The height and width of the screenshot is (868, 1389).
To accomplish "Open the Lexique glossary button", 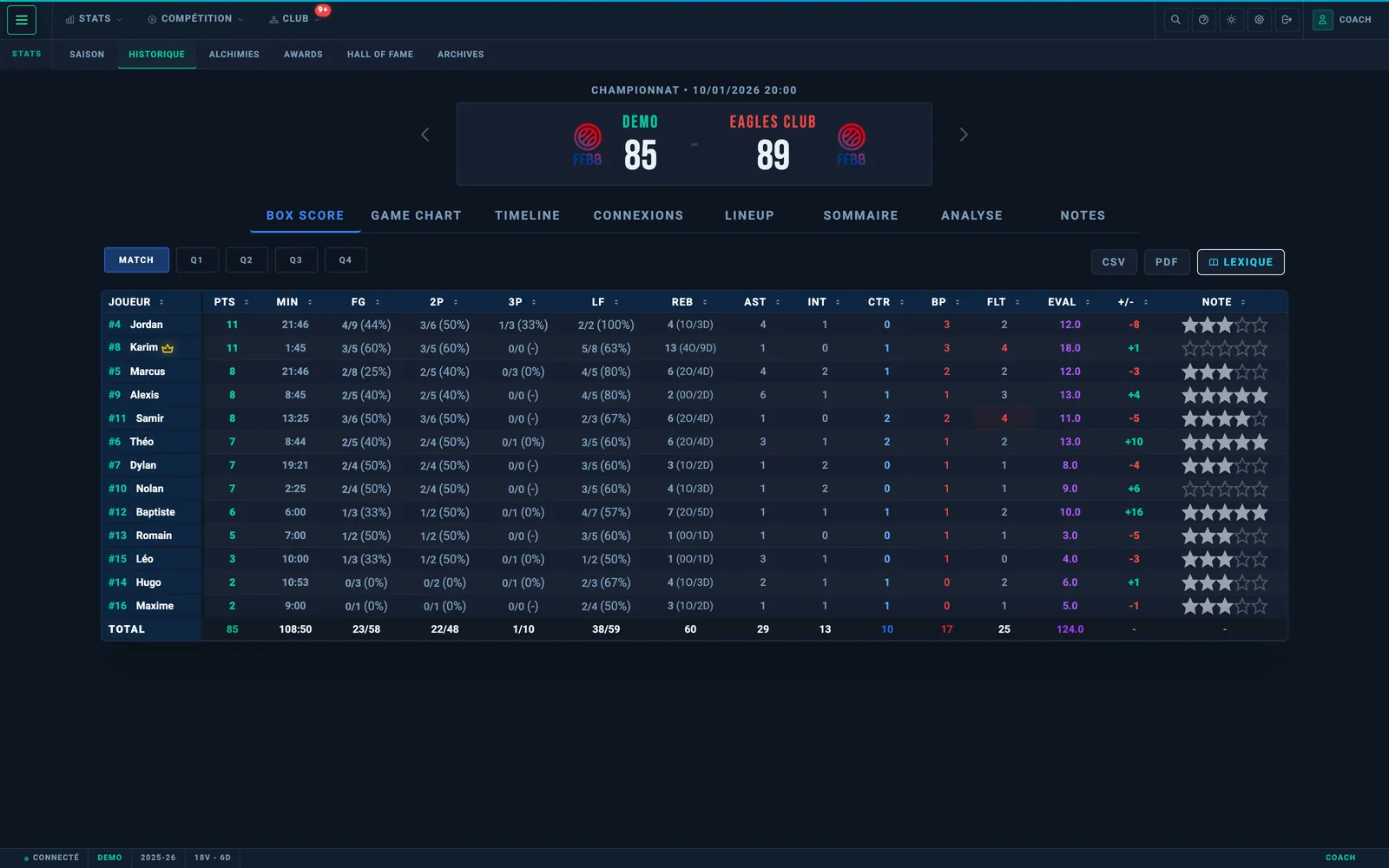I will 1241,262.
